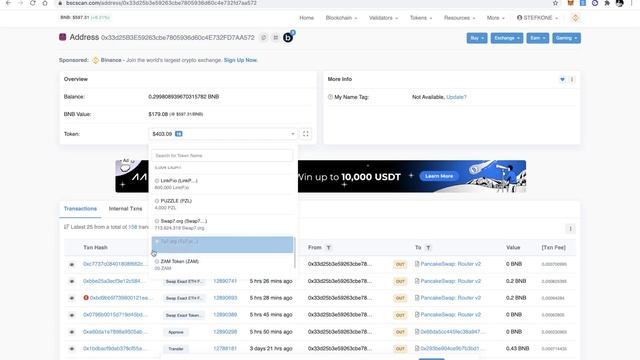Copy the address to clipboard icon
This screenshot has height=360, width=640.
(264, 38)
